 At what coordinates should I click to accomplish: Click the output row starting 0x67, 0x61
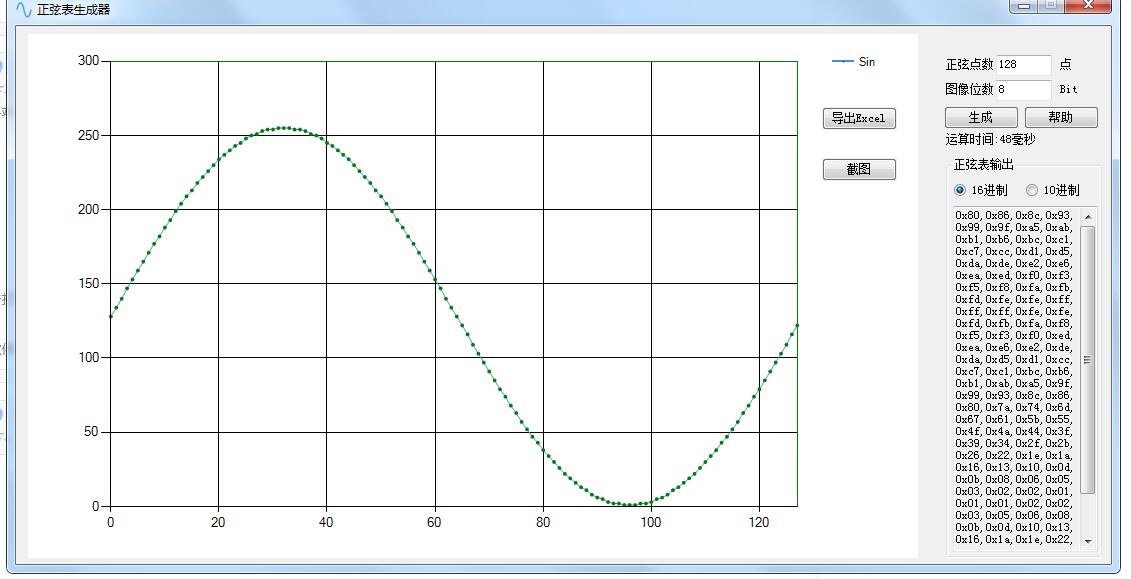(x=1014, y=420)
